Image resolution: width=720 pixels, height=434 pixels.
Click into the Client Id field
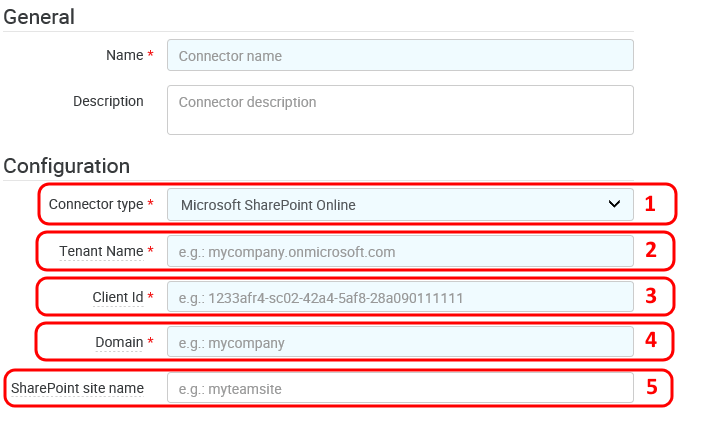click(x=400, y=297)
